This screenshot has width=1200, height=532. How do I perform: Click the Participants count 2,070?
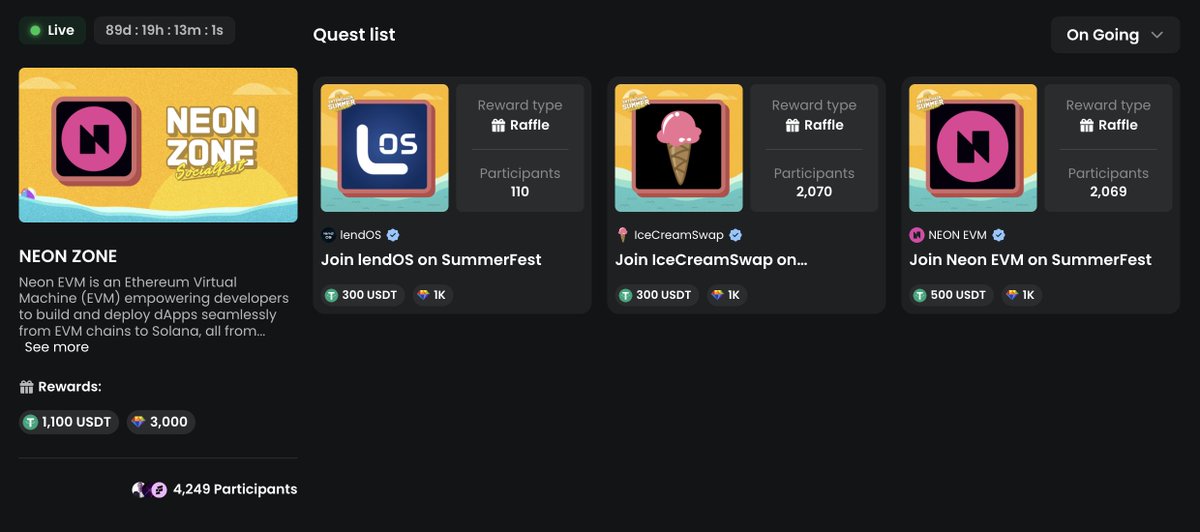tap(814, 191)
